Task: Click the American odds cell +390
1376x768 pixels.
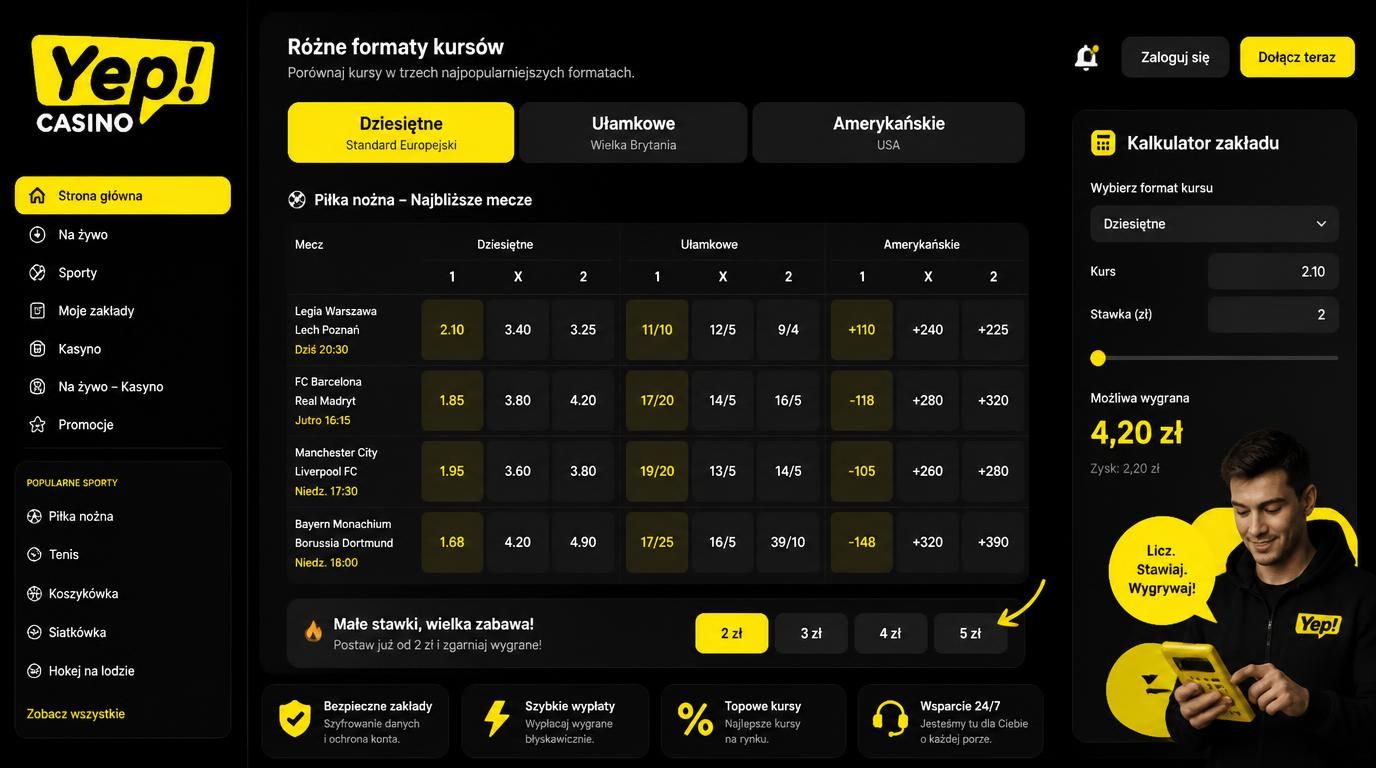Action: click(x=993, y=542)
